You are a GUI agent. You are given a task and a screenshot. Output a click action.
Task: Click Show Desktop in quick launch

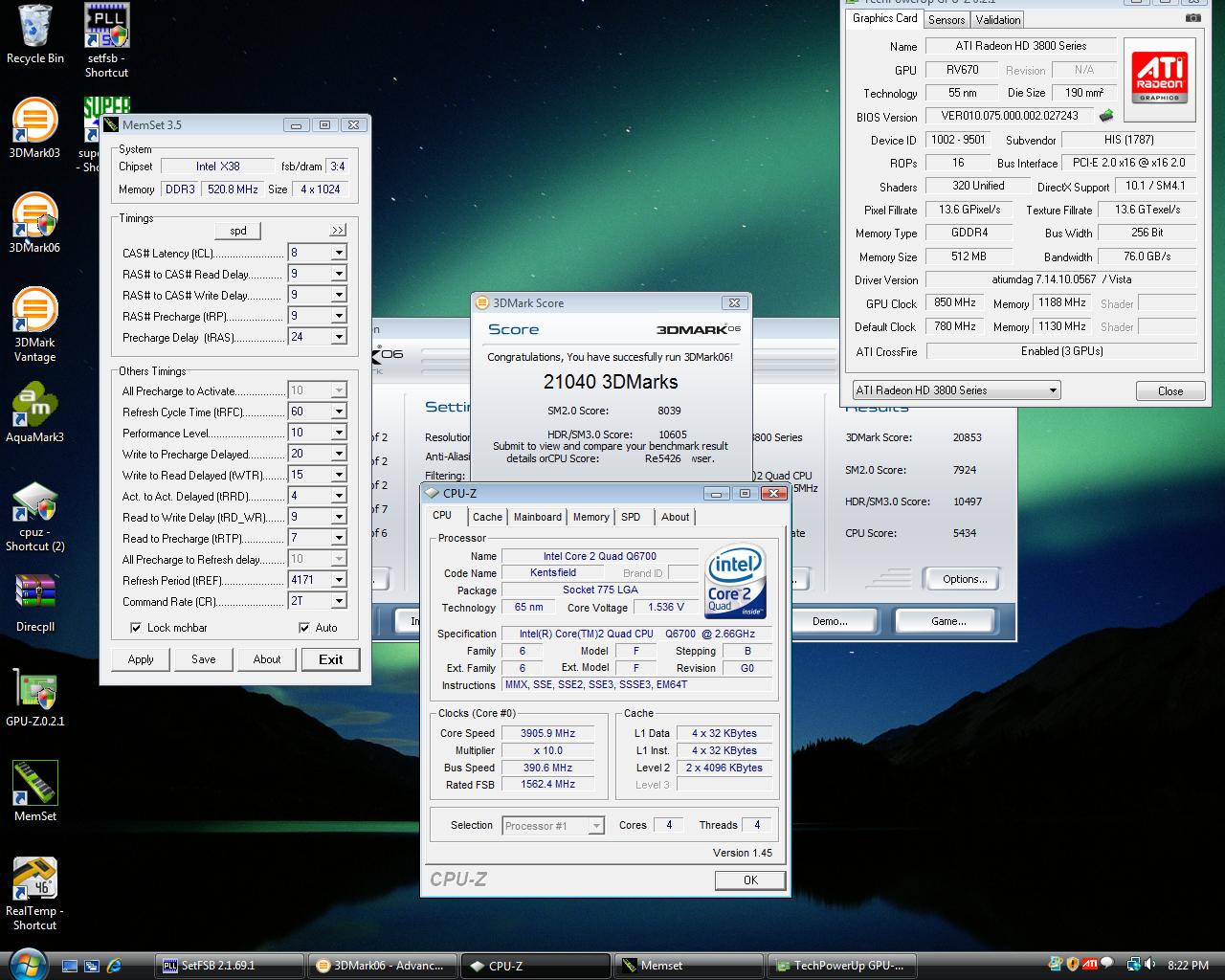click(x=69, y=966)
